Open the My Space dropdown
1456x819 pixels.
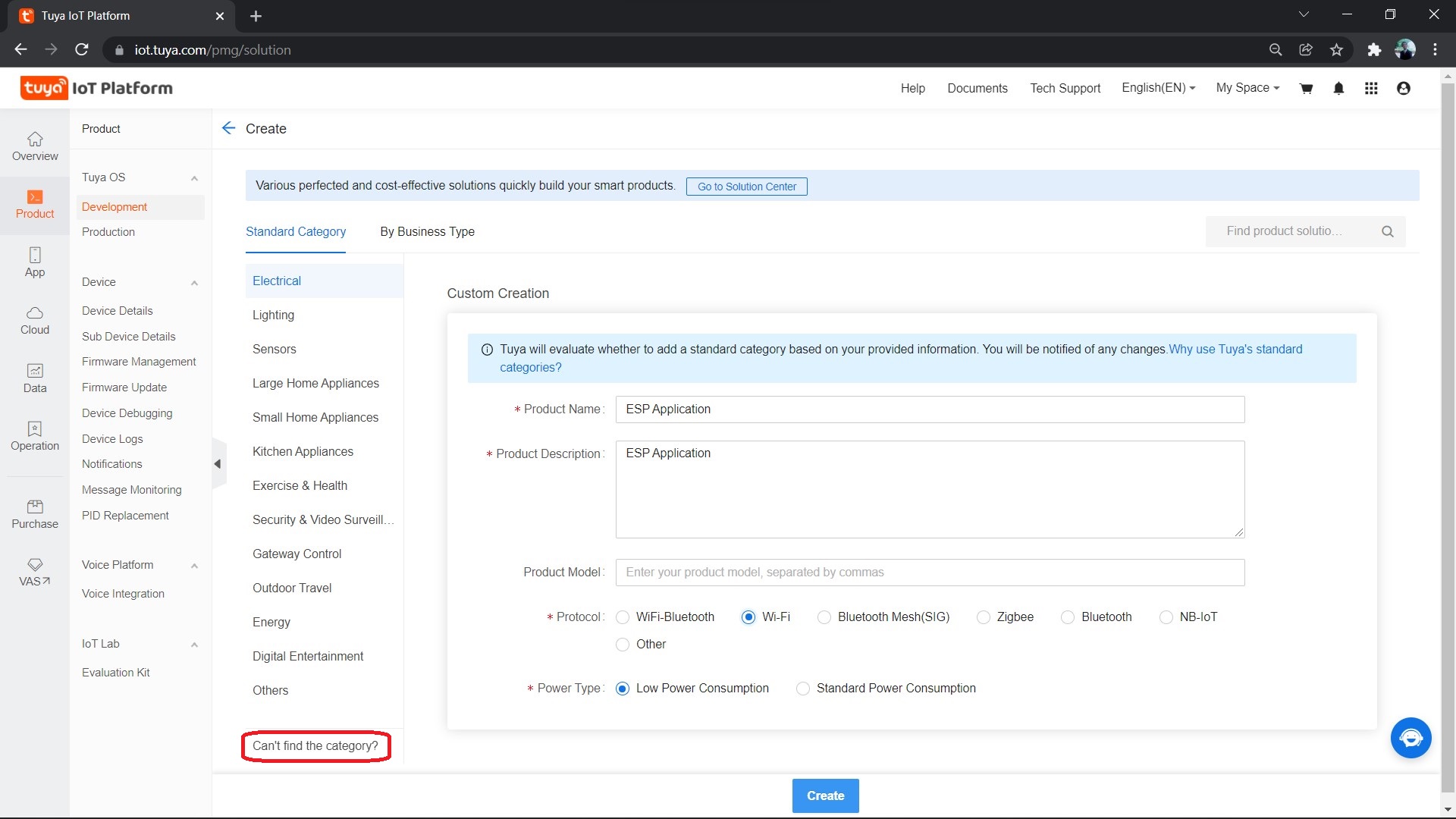(1247, 88)
